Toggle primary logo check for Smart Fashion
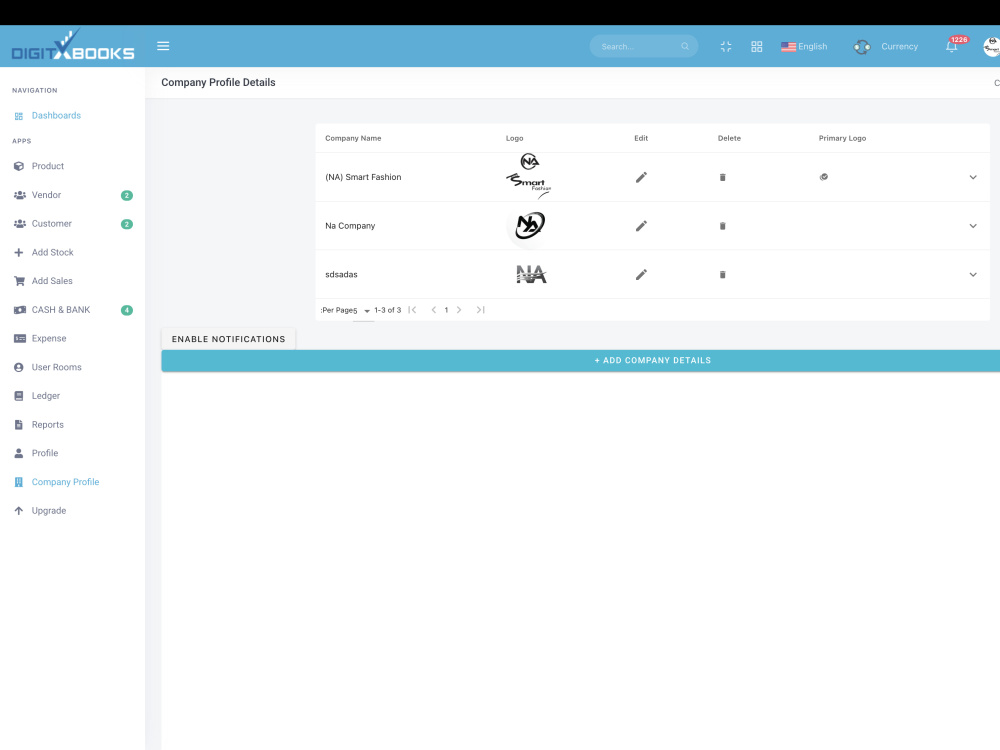The height and width of the screenshot is (750, 1000). pos(824,177)
